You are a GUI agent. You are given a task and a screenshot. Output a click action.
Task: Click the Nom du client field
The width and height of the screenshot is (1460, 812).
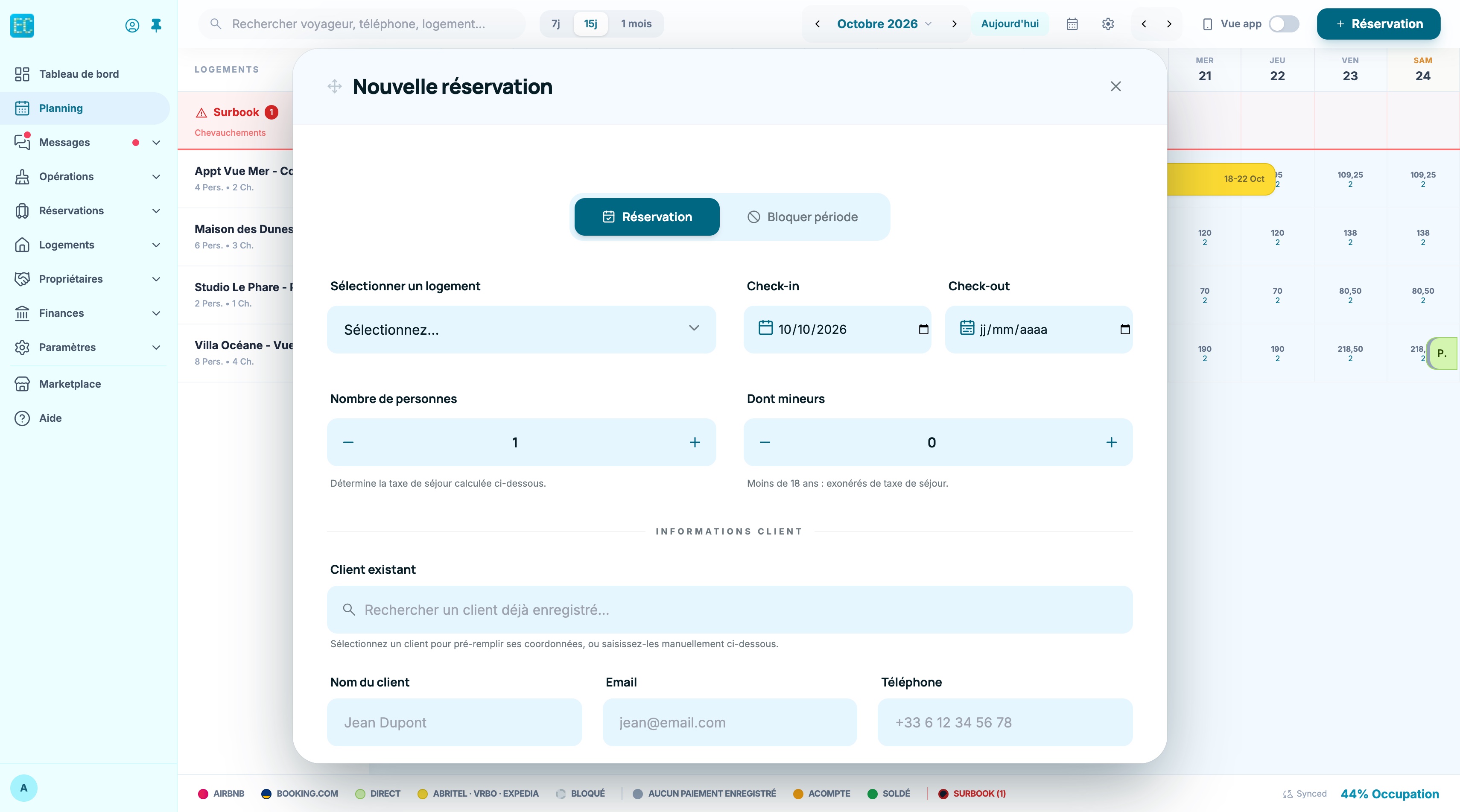click(x=454, y=722)
